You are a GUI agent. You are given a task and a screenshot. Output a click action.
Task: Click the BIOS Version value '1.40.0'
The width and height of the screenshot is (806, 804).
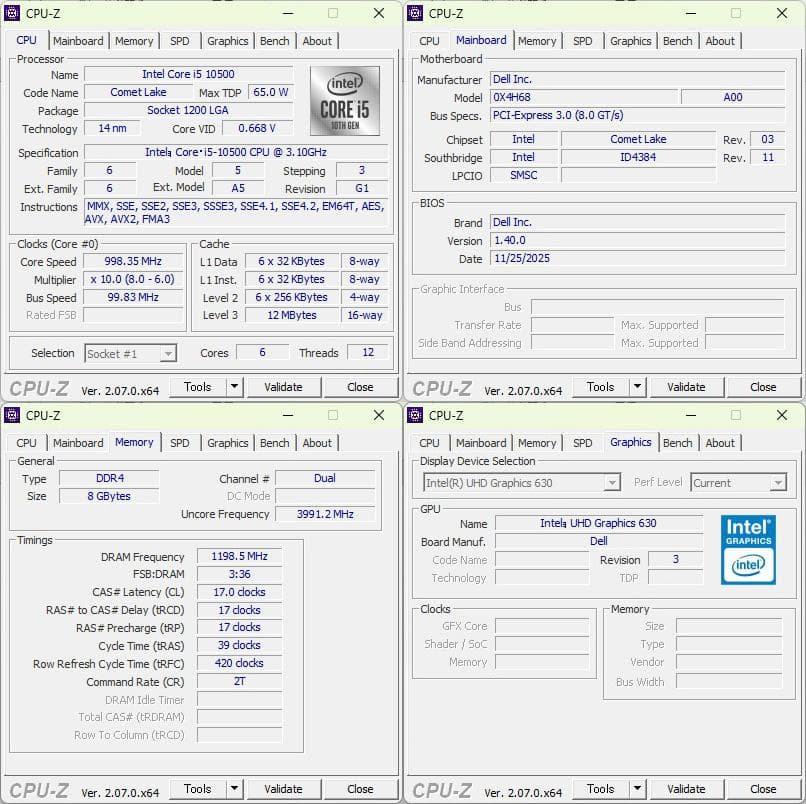(x=637, y=241)
